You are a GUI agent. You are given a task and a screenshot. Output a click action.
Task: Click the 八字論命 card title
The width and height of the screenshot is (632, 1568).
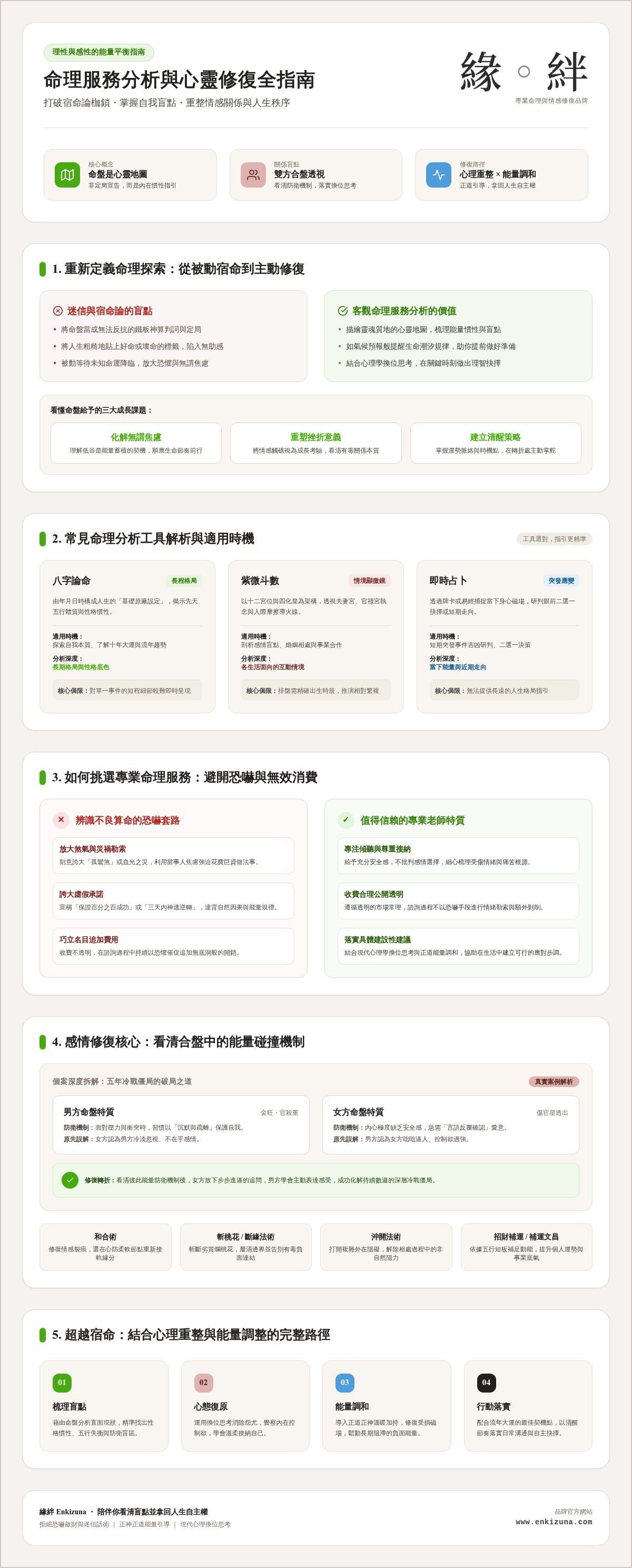[71, 581]
